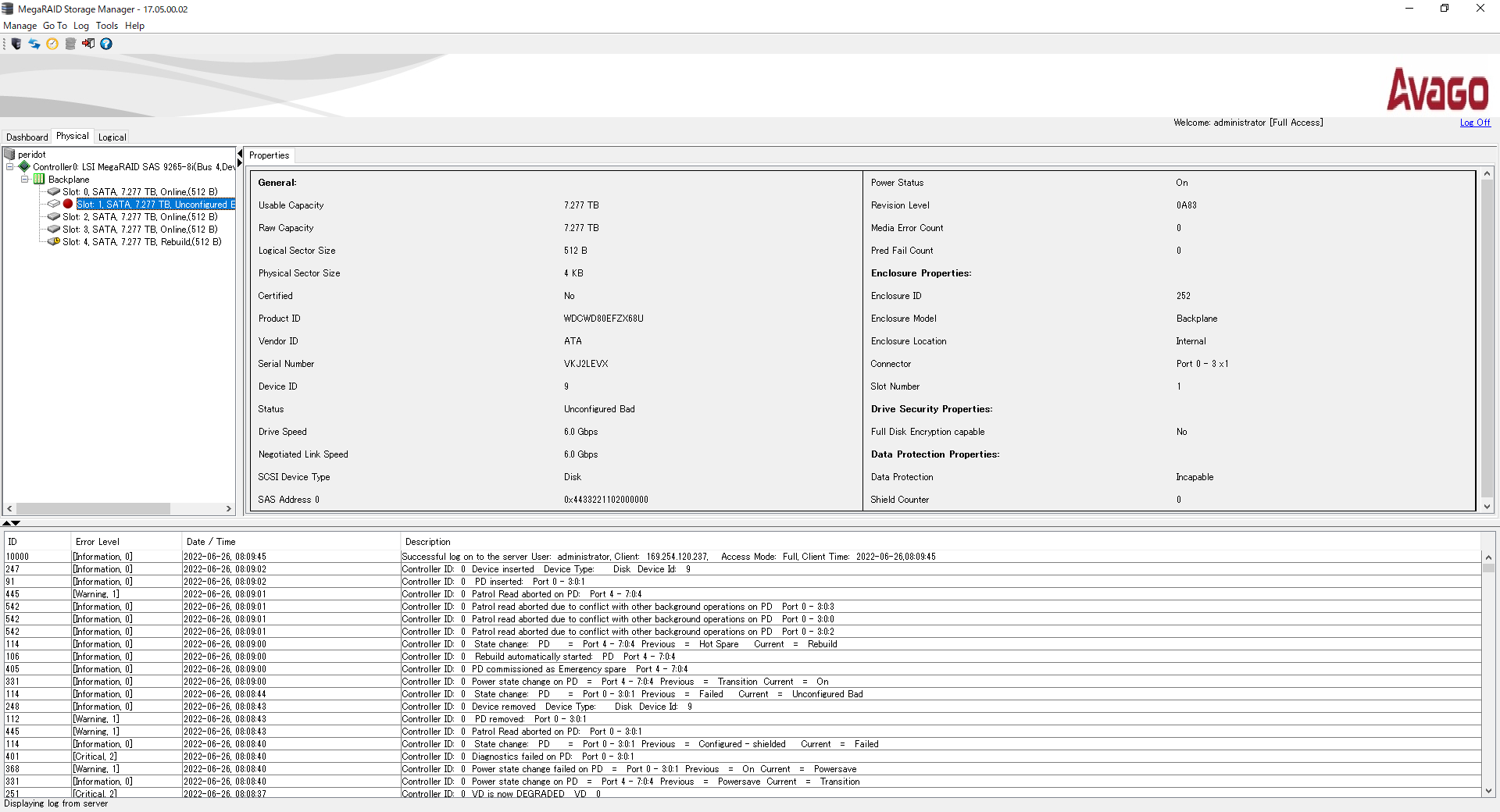Click the Log Off link
The height and width of the screenshot is (812, 1500).
tap(1475, 123)
